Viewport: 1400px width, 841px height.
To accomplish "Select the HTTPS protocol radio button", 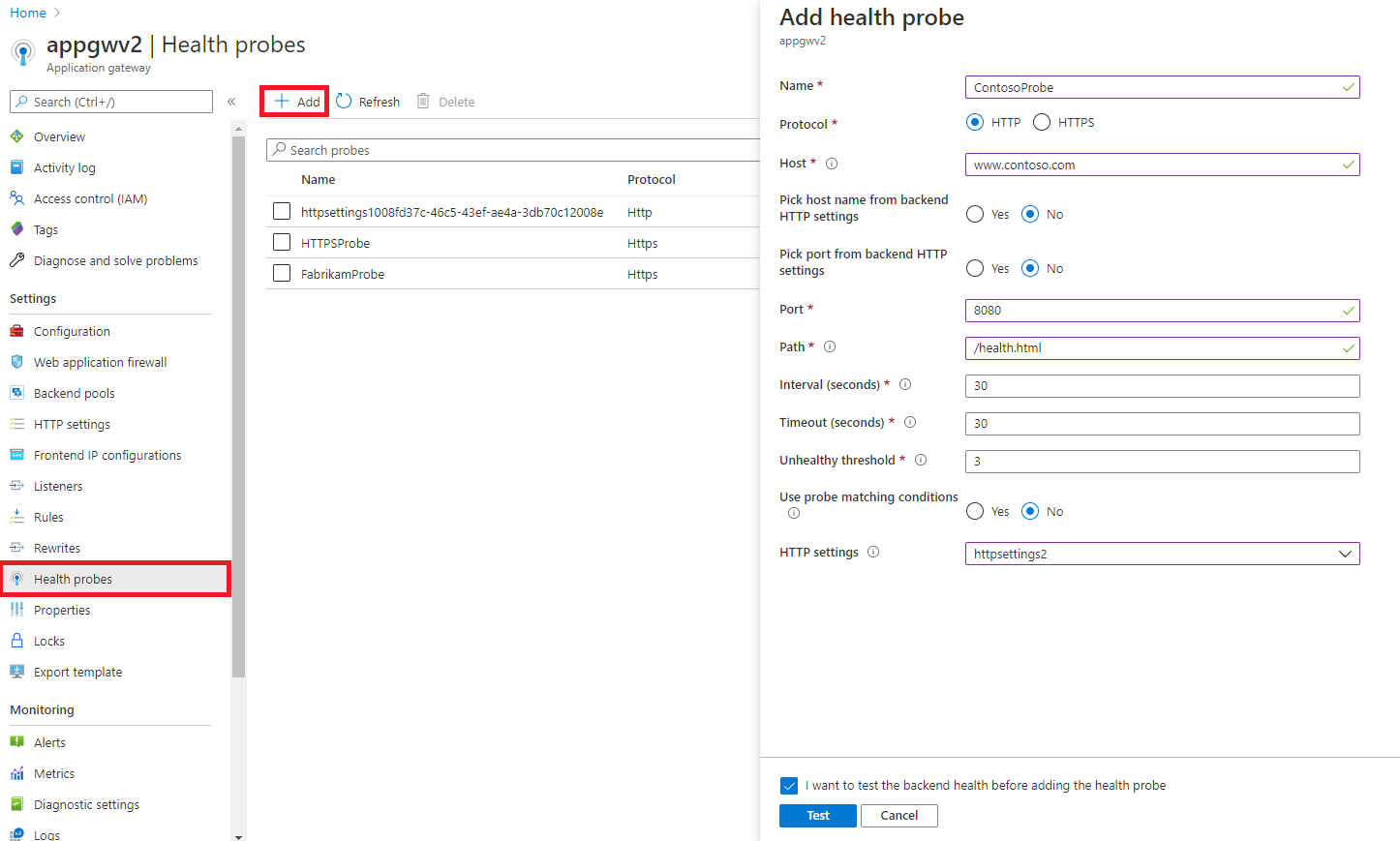I will [x=1042, y=122].
